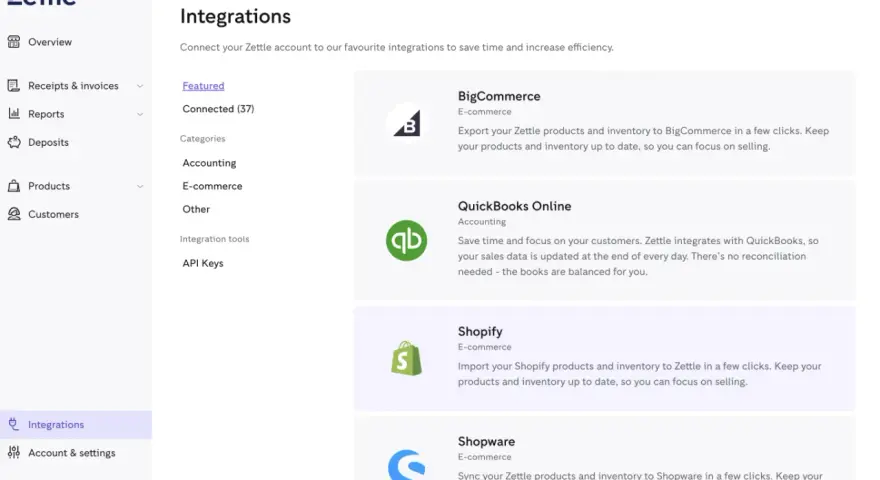880x480 pixels.
Task: Click the QuickBooks Online green logo
Action: pos(406,240)
